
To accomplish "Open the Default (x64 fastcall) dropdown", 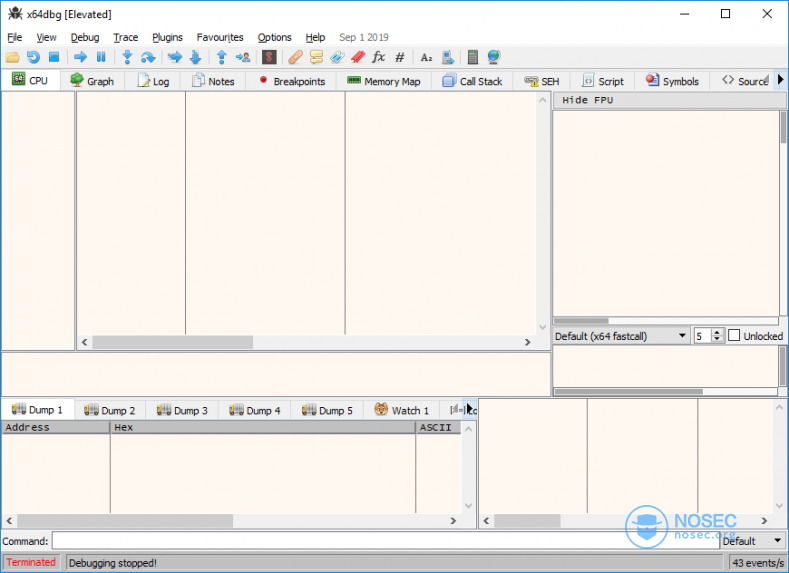I will coord(621,336).
